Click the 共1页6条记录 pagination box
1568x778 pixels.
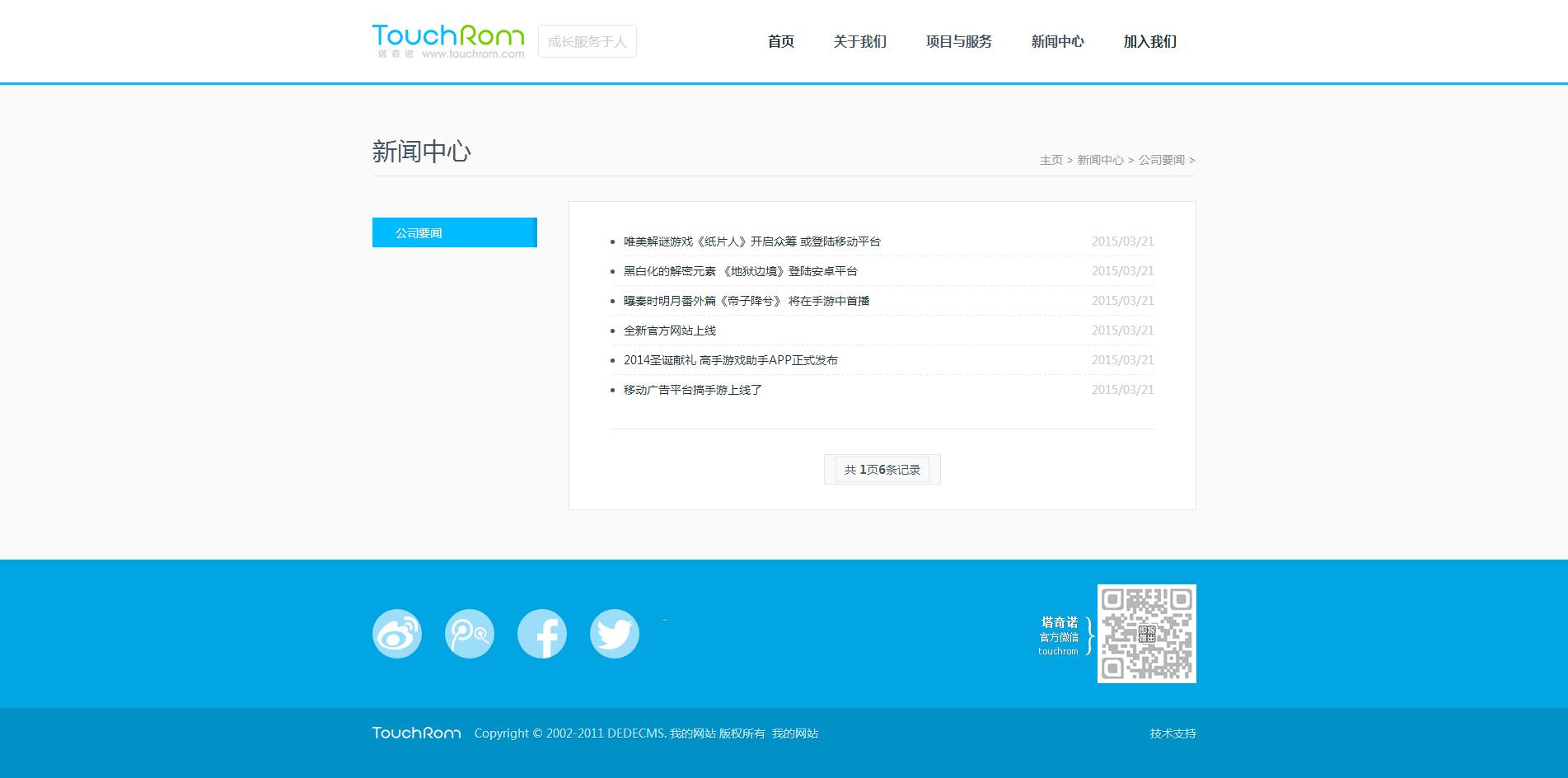tap(882, 470)
